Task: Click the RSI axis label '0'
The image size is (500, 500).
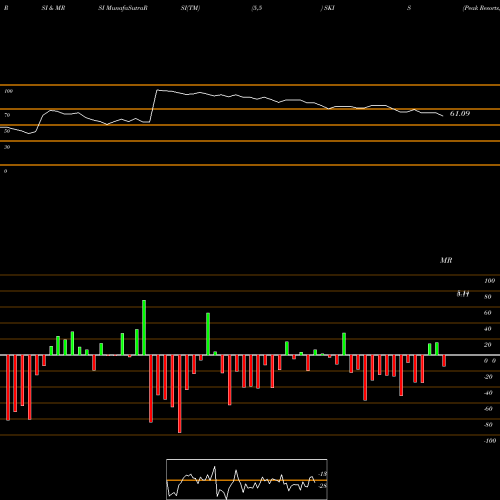Action: [6, 171]
